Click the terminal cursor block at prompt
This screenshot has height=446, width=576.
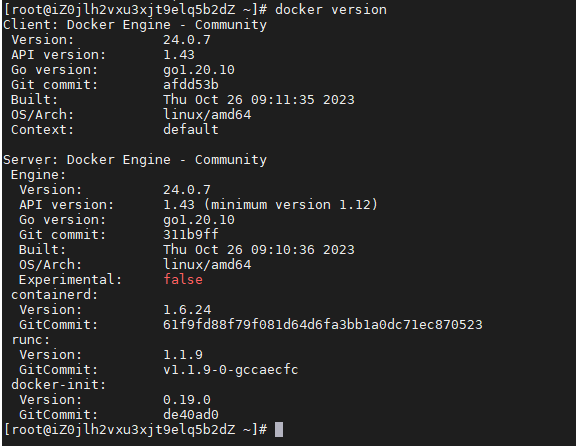[279, 429]
